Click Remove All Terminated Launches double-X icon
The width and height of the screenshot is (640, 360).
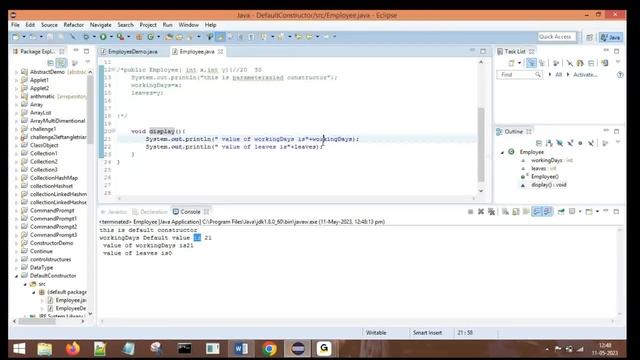coord(491,211)
